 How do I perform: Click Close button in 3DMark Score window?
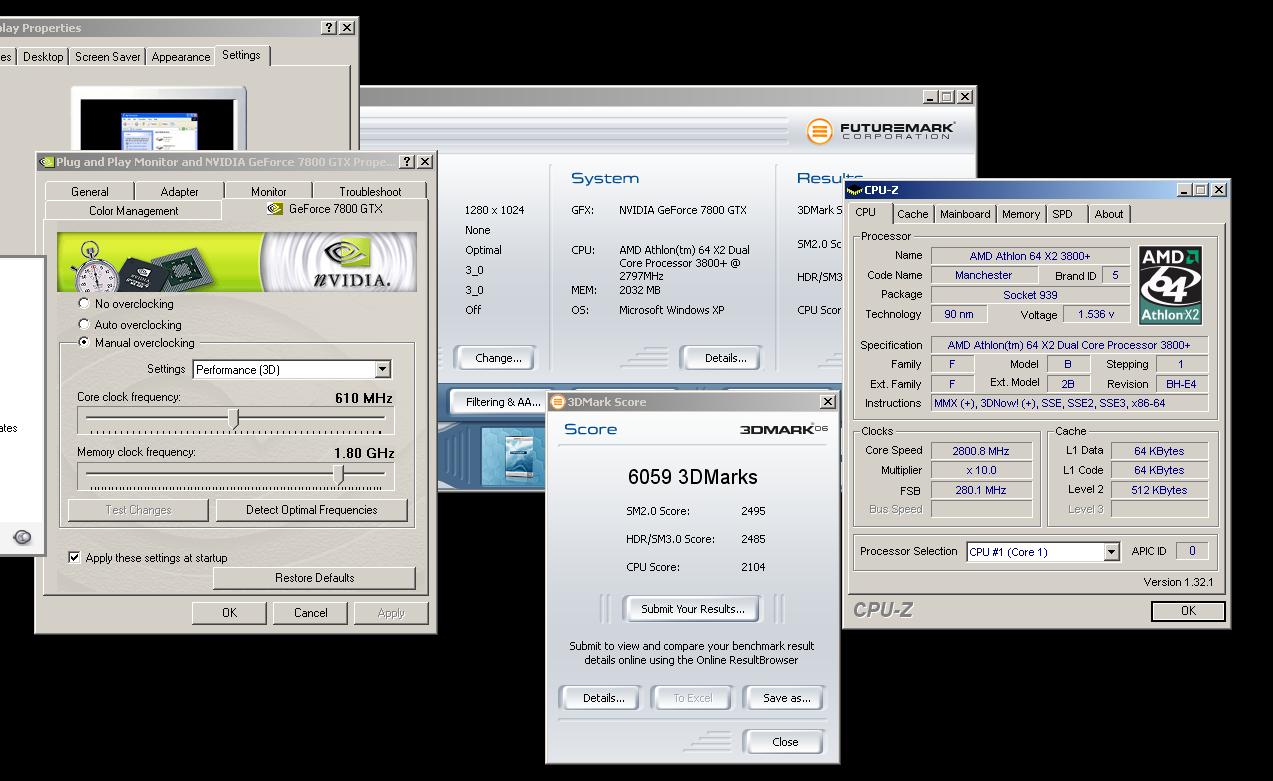click(x=785, y=742)
